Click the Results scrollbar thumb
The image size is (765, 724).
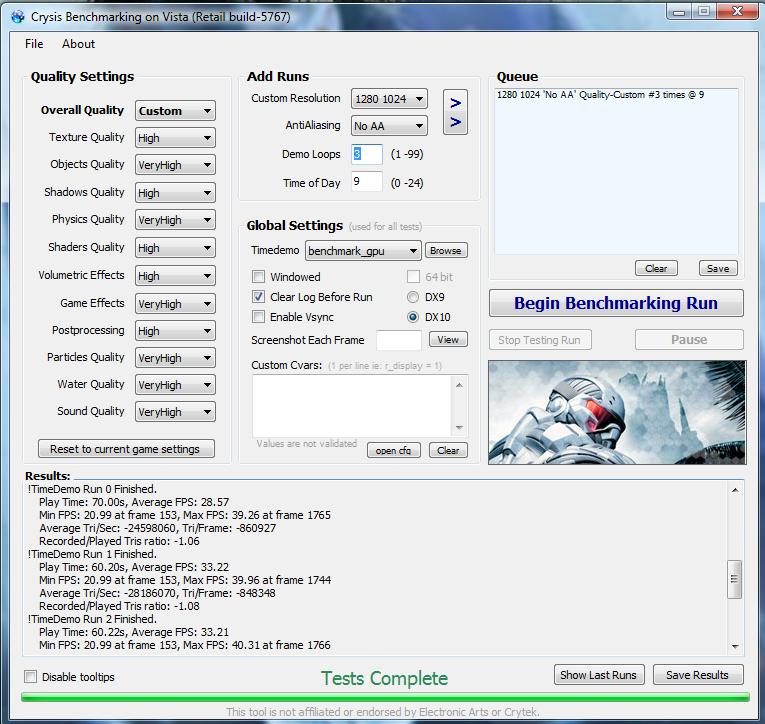click(734, 579)
